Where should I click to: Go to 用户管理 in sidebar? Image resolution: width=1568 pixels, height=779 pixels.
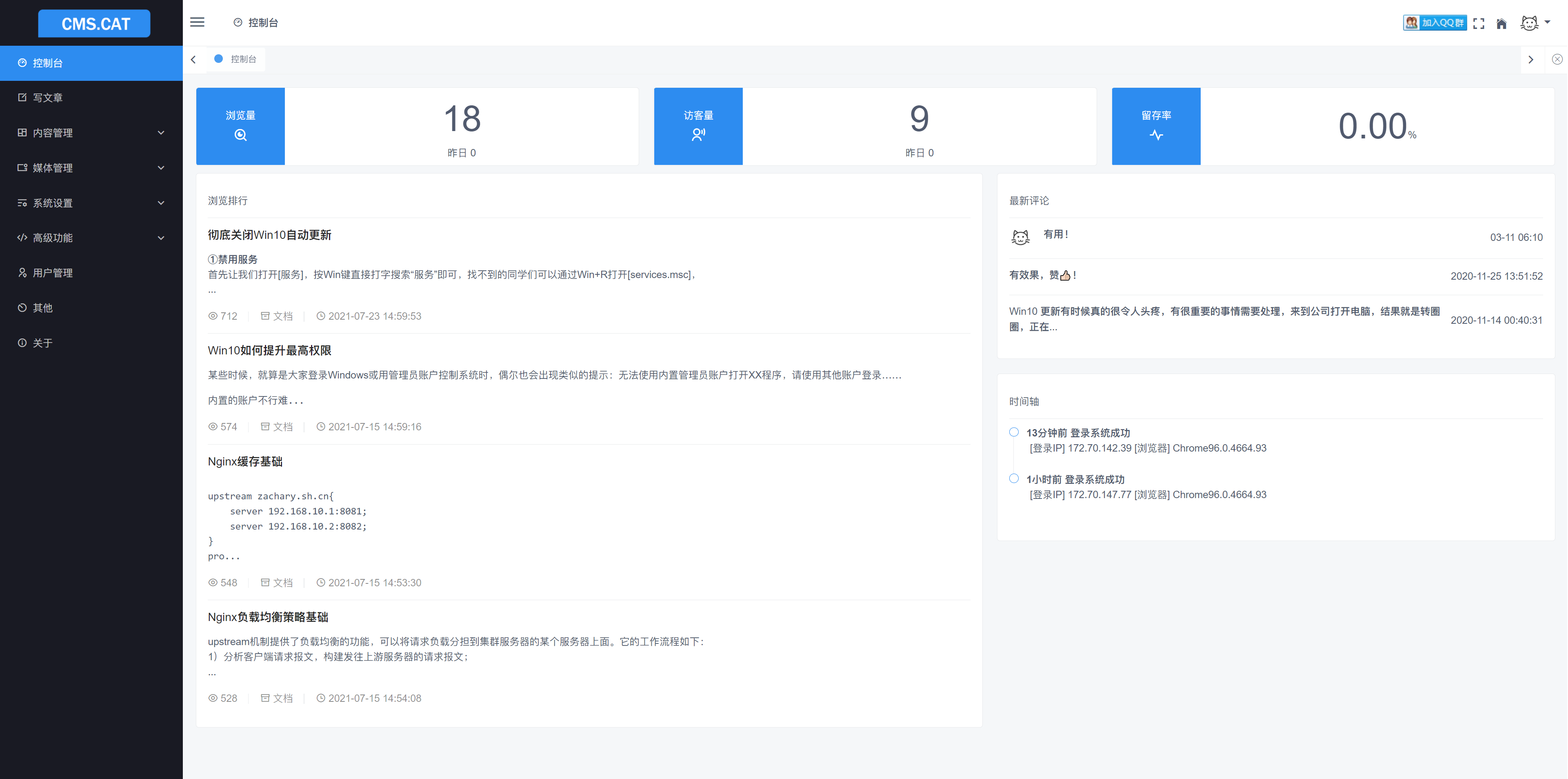pyautogui.click(x=52, y=273)
